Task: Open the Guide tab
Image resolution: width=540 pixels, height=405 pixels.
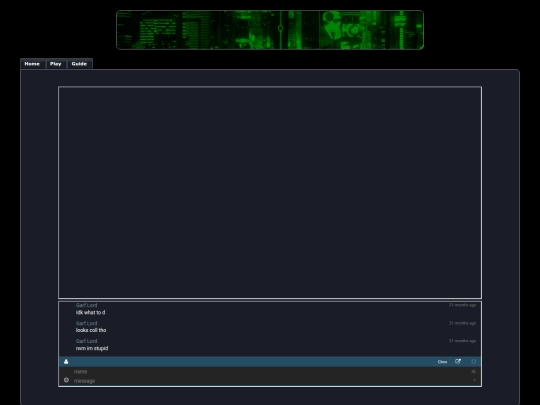Action: [x=79, y=64]
